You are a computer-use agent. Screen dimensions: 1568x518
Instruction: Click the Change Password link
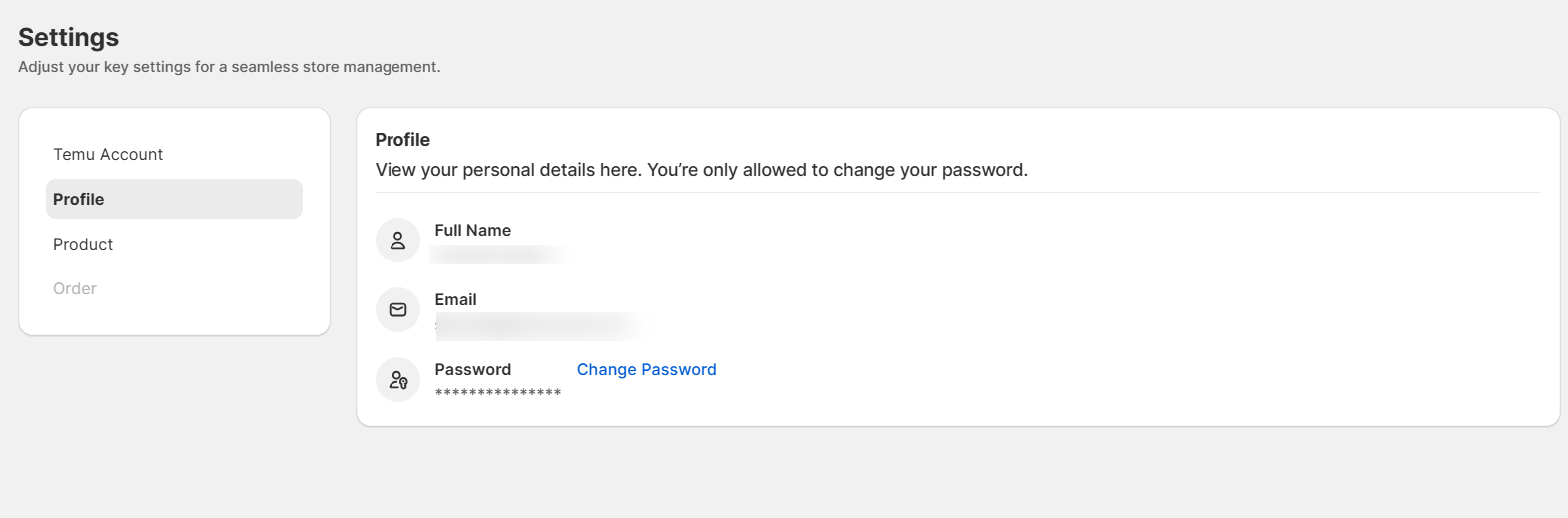click(x=647, y=369)
